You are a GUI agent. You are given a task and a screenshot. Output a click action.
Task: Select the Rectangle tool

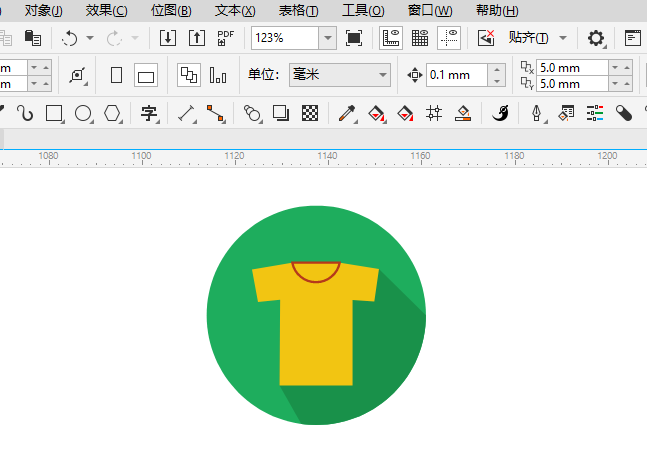click(54, 113)
